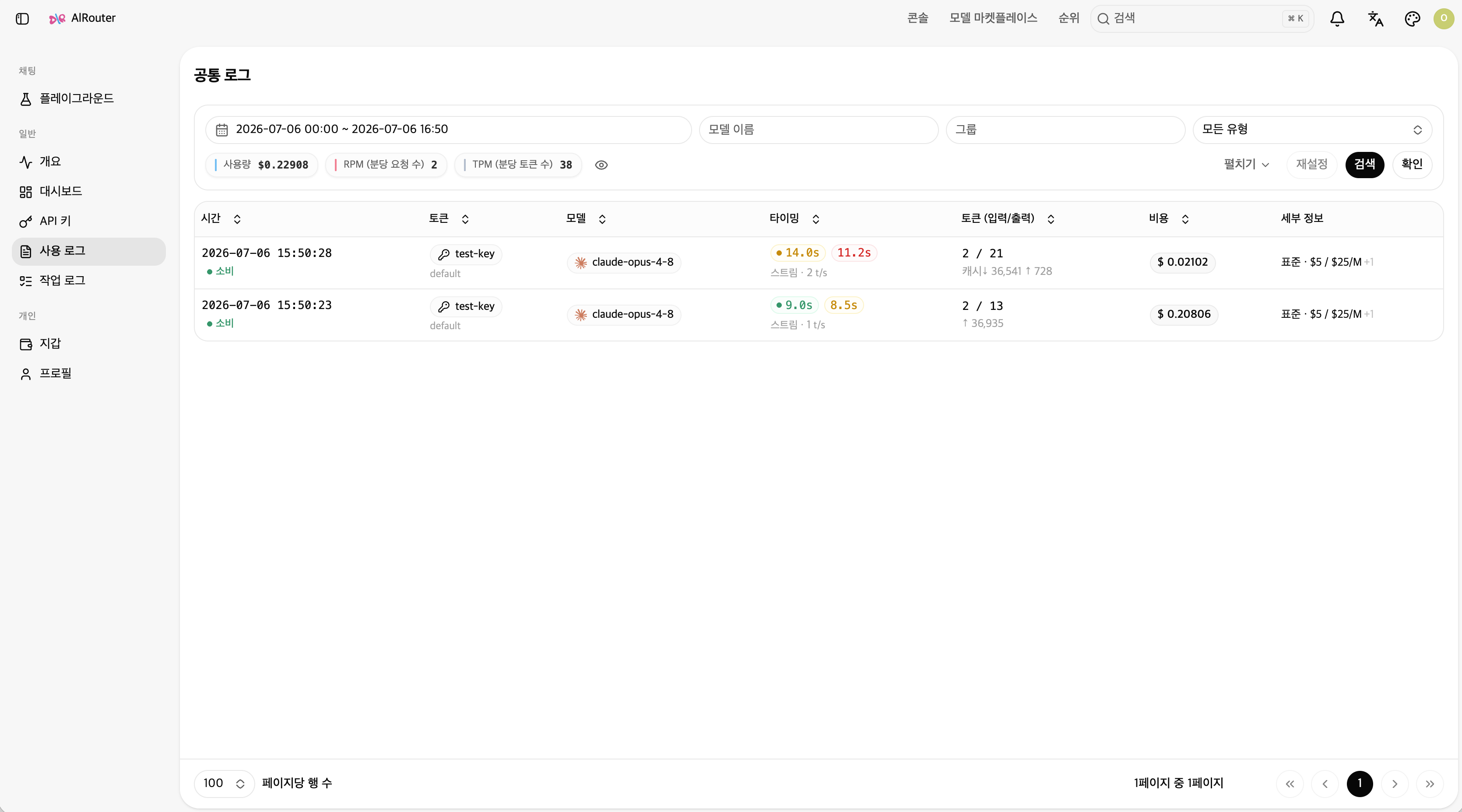Click 사용량 $0.22908 stat chip
Image resolution: width=1462 pixels, height=812 pixels.
[x=262, y=165]
